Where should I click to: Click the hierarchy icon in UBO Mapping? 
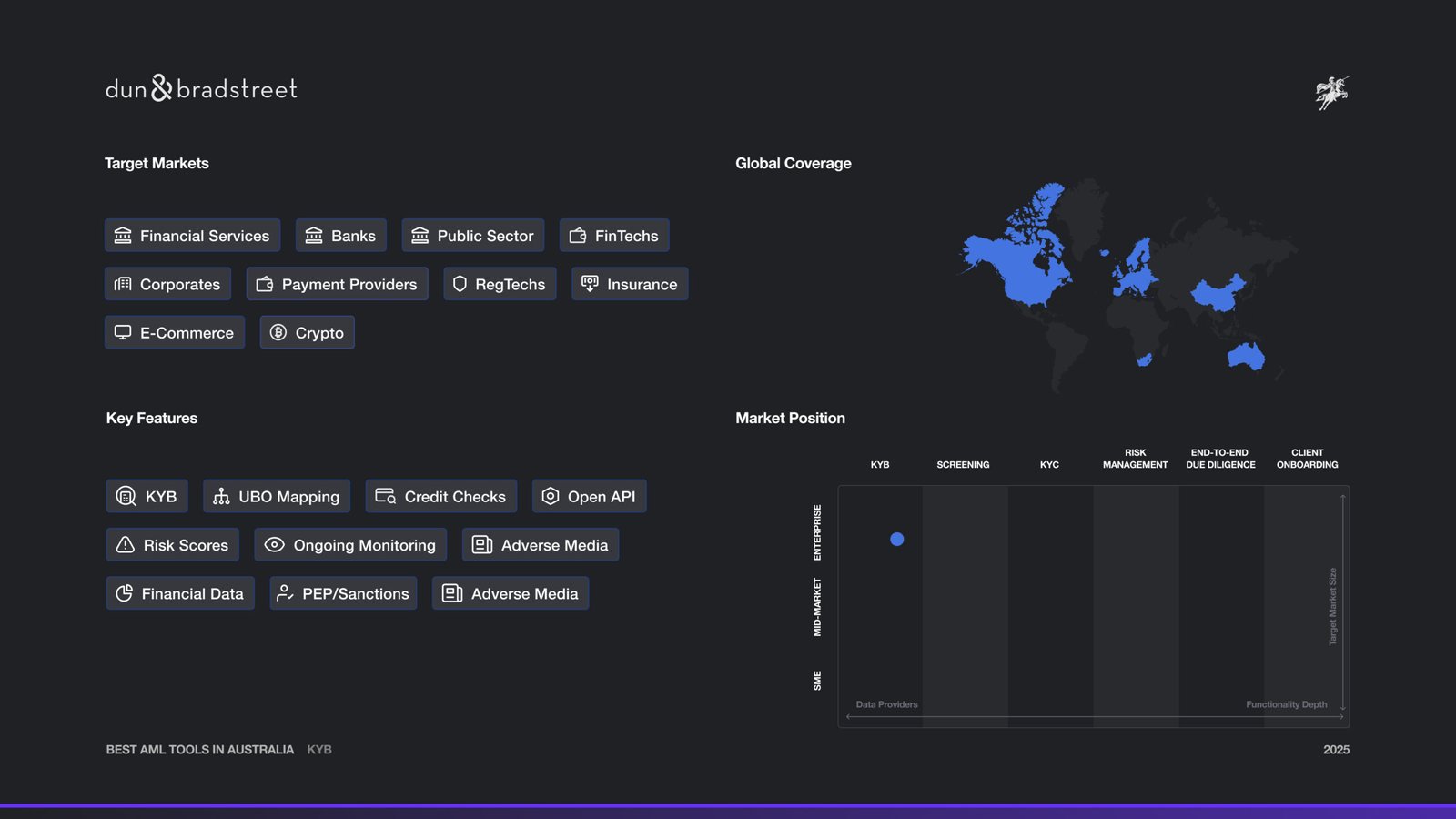coord(221,496)
